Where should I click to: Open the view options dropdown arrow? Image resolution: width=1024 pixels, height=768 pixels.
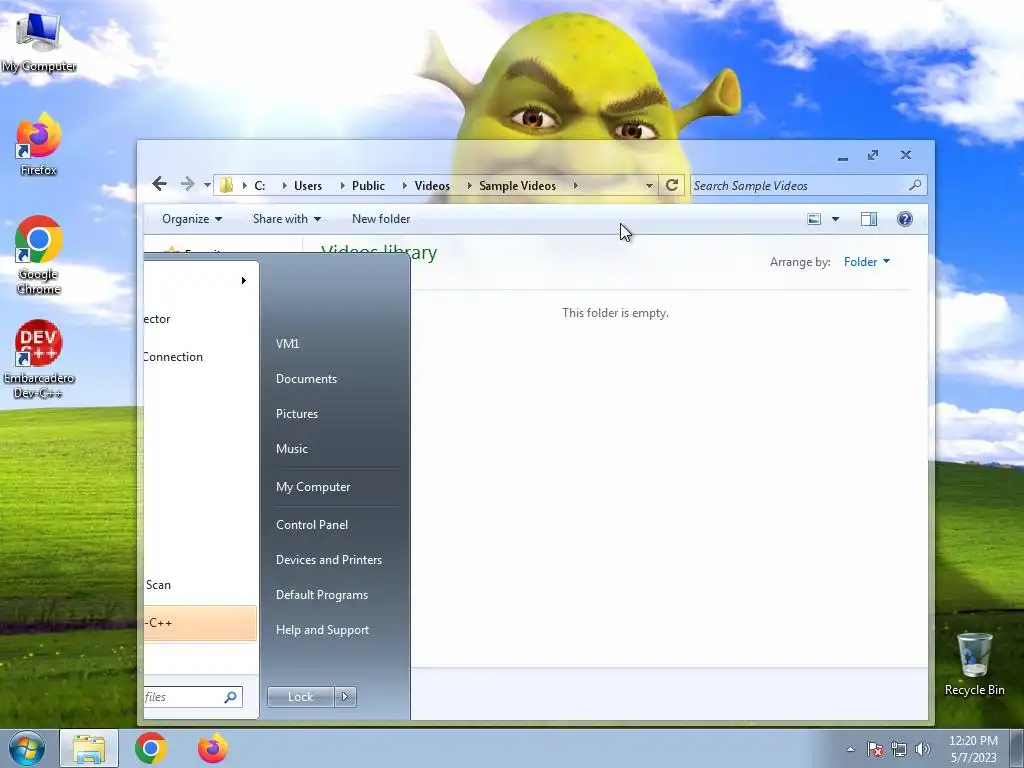pos(835,219)
